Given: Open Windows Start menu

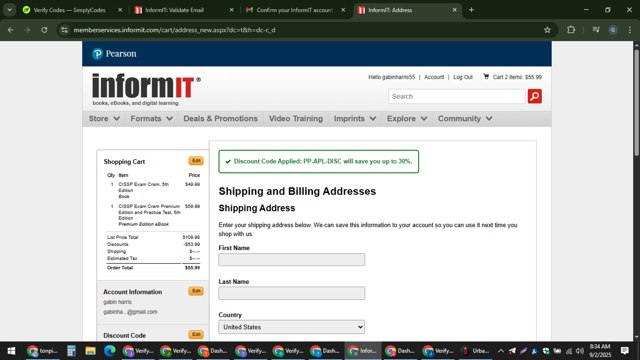Looking at the screenshot, I should pos(11,351).
